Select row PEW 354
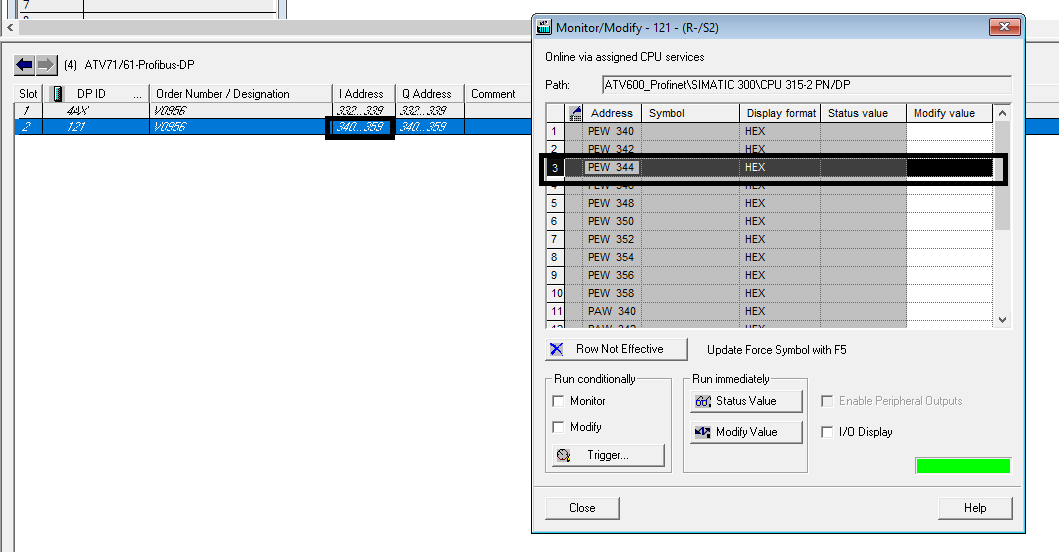 coord(769,257)
